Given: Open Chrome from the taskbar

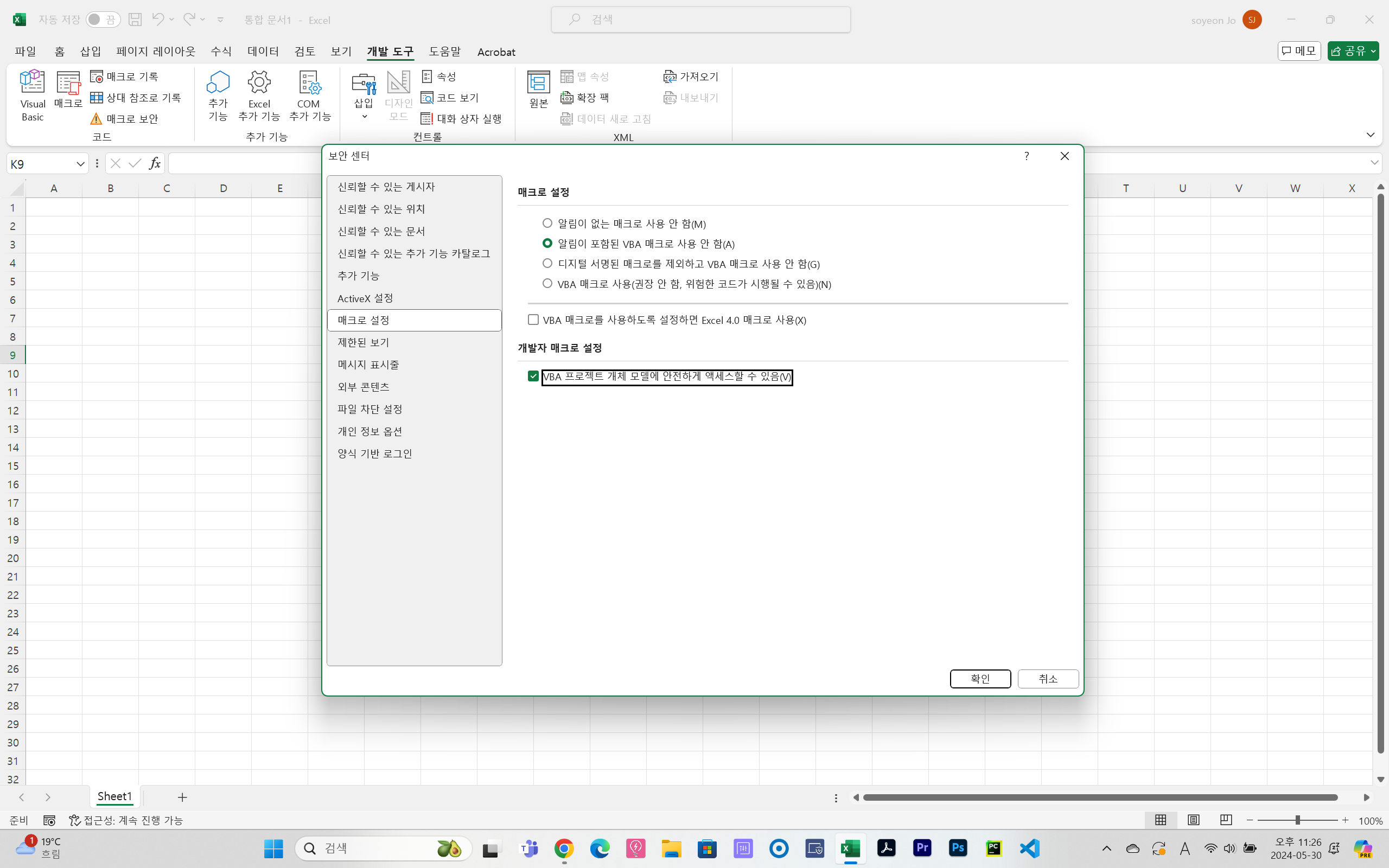Looking at the screenshot, I should (564, 848).
